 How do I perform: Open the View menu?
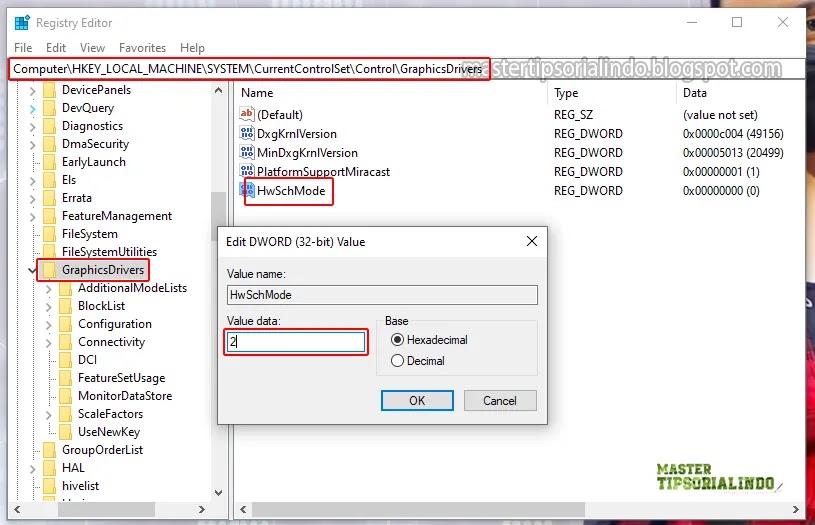(x=92, y=48)
